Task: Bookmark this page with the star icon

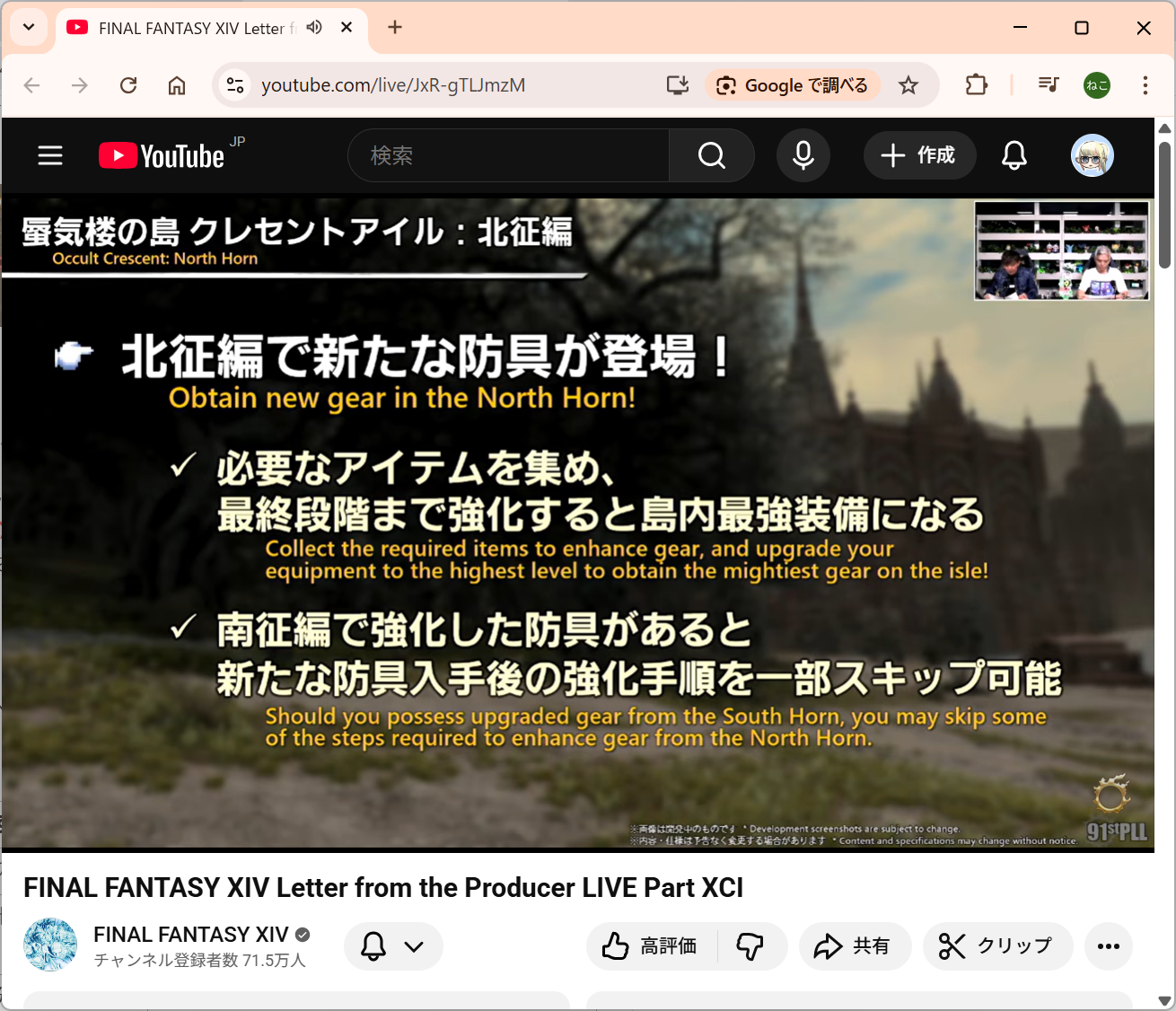Action: tap(908, 85)
